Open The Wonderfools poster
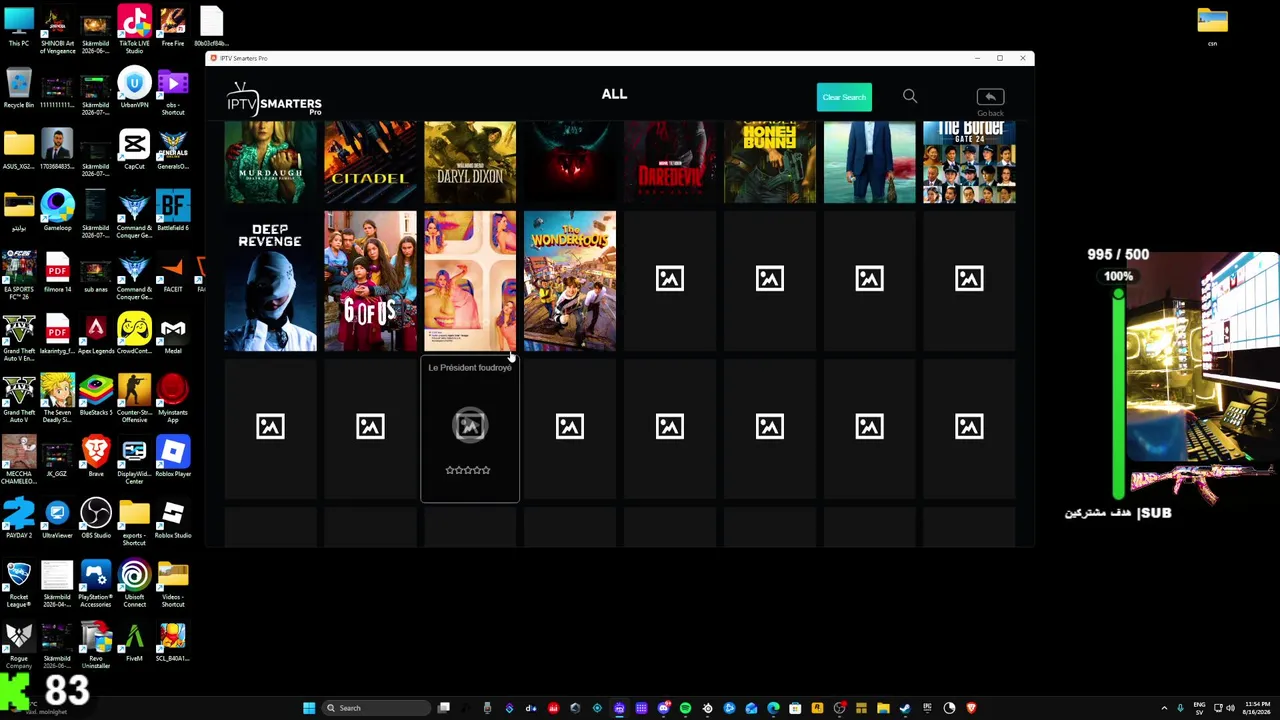The height and width of the screenshot is (720, 1280). [x=570, y=281]
